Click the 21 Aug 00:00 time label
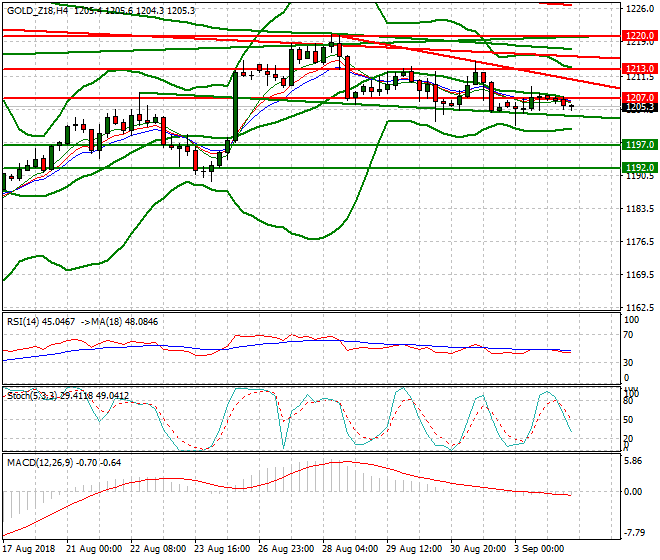The height and width of the screenshot is (560, 660). click(94, 549)
